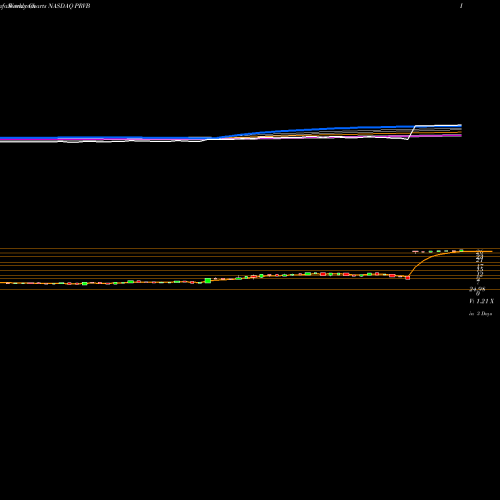Select the red candle just before the price jump
Viewport: 500px width, 500px height.
[x=408, y=277]
